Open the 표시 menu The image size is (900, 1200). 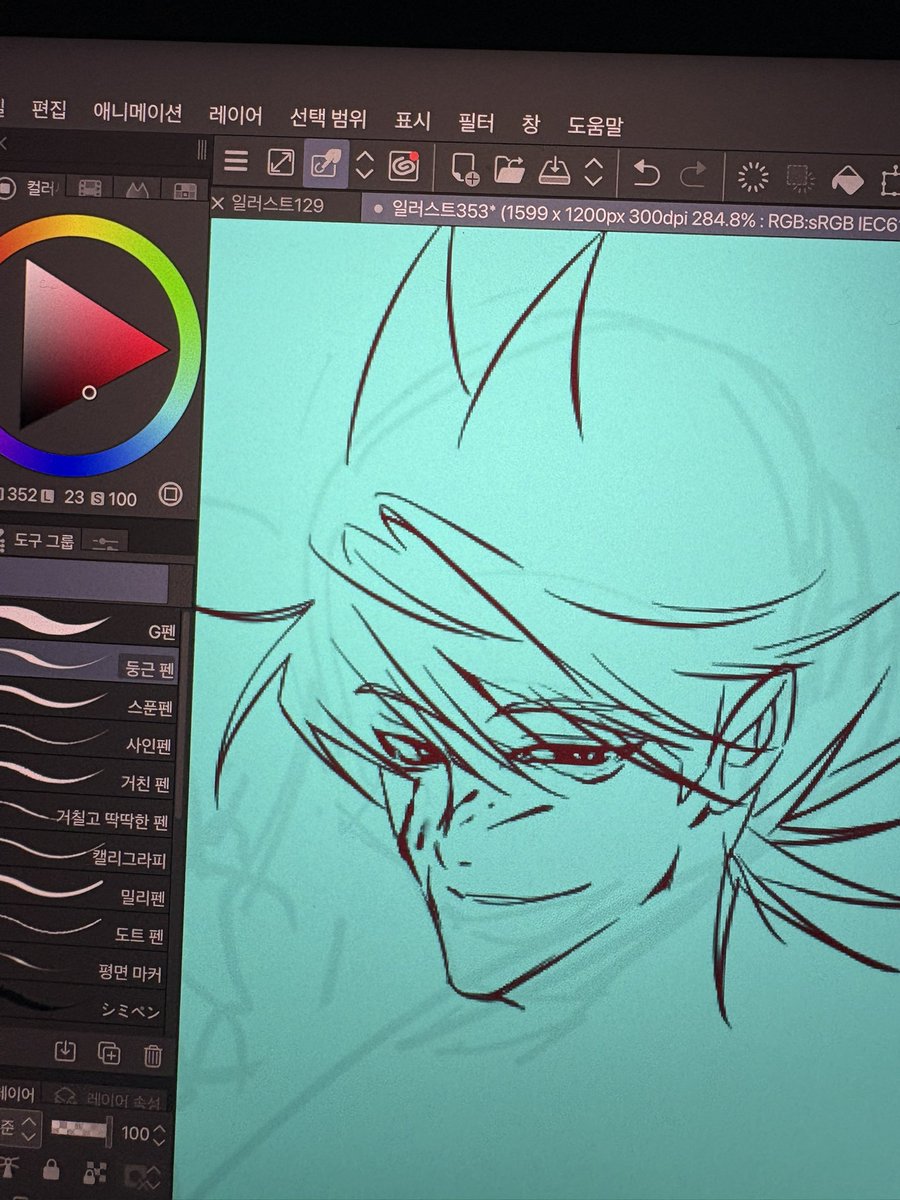[x=412, y=121]
